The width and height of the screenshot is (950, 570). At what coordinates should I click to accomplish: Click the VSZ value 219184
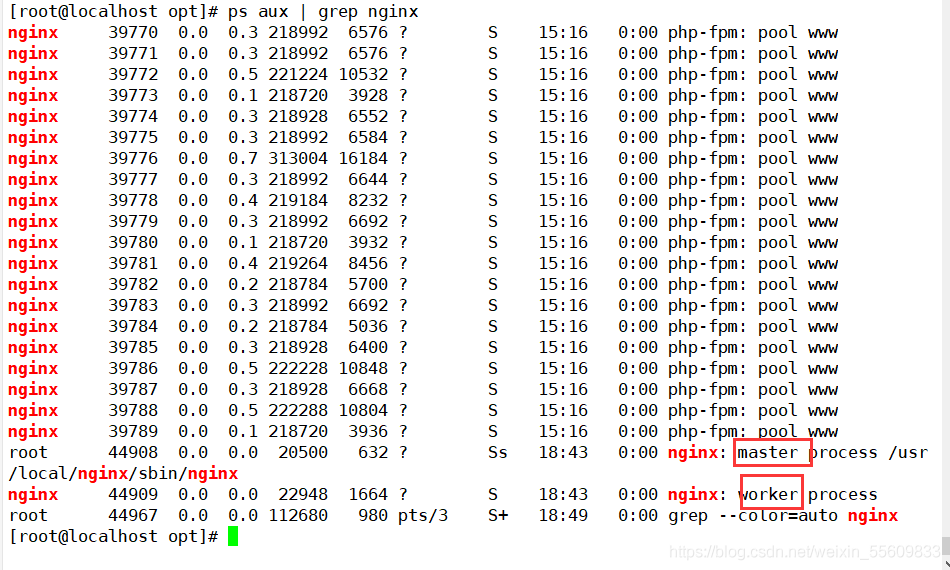pos(298,200)
